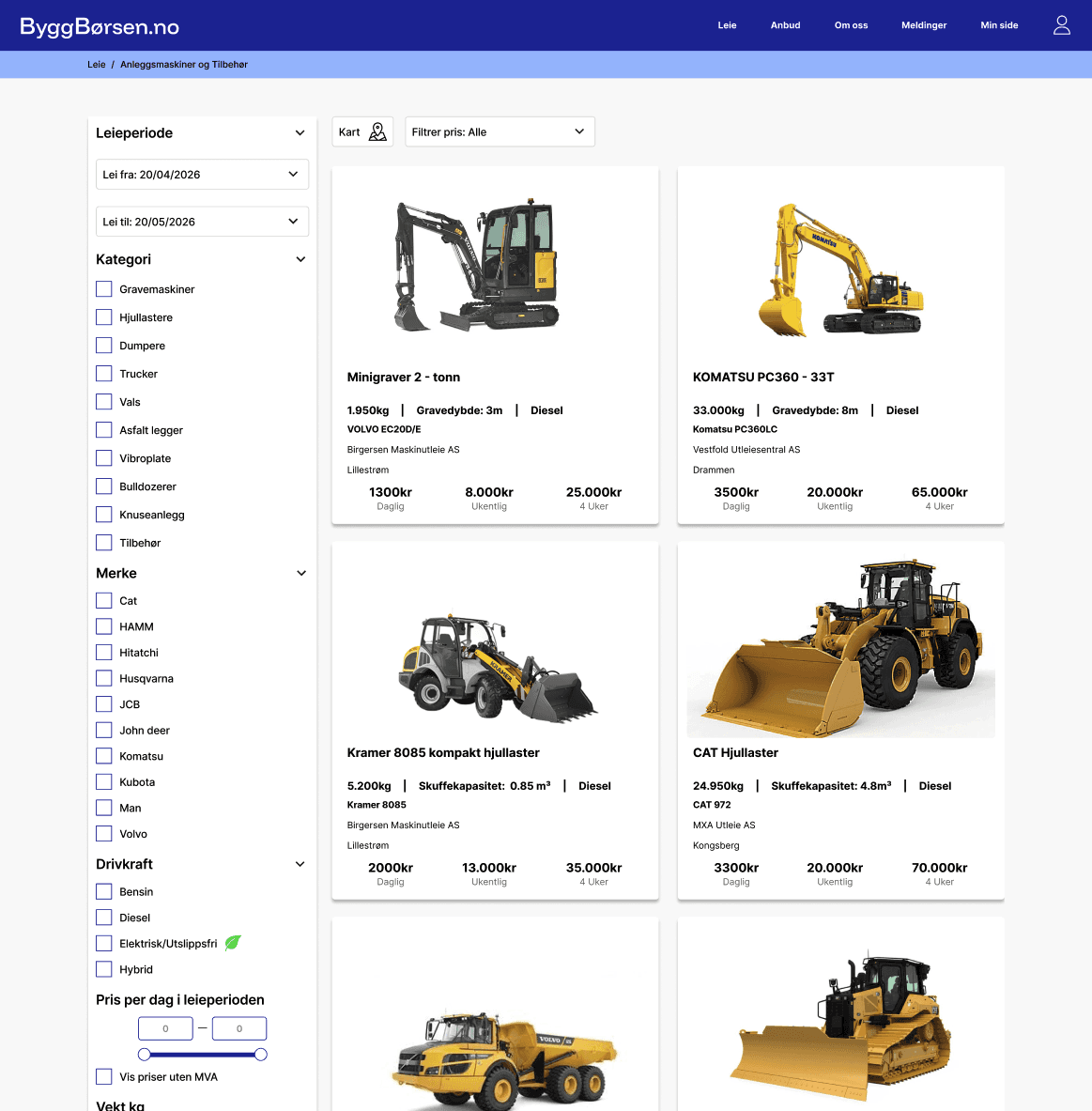1092x1111 pixels.
Task: Check the HAMM brand filter
Action: (x=104, y=626)
